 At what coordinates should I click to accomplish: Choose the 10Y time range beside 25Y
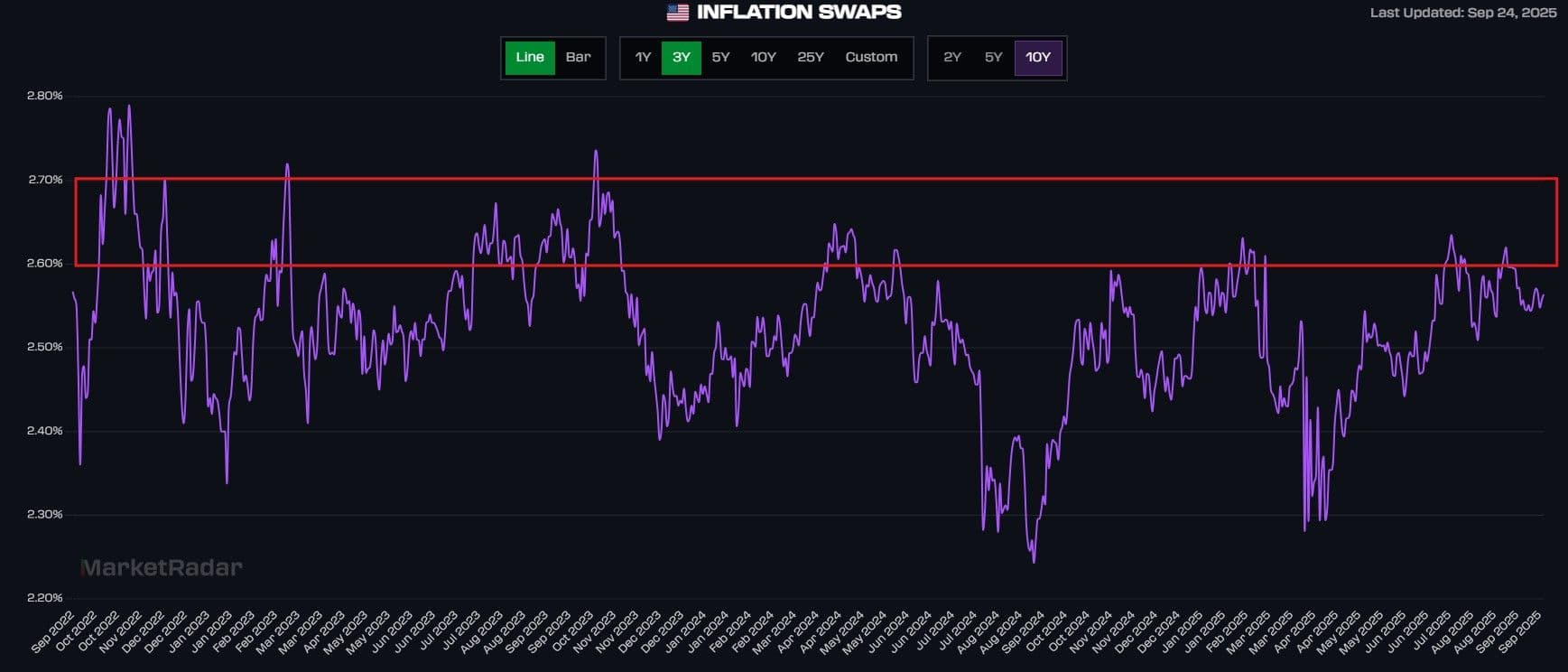pos(764,57)
